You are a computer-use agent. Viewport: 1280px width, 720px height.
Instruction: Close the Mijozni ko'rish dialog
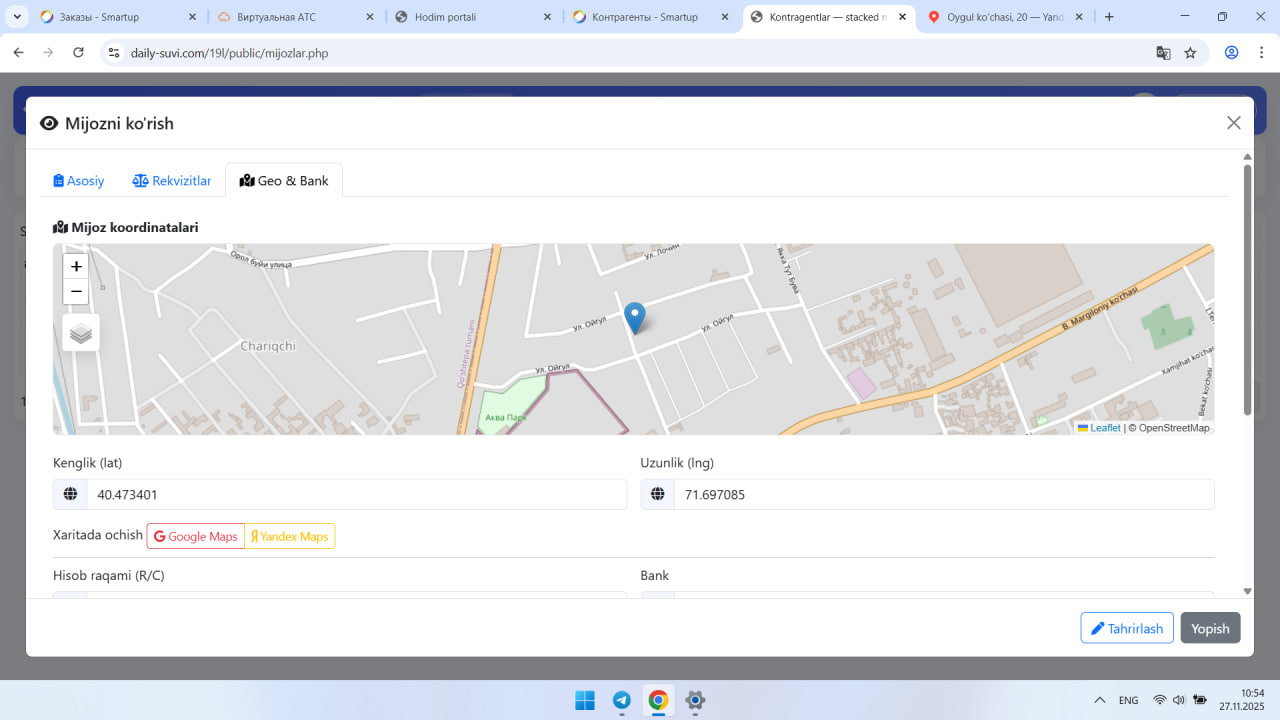point(1233,123)
